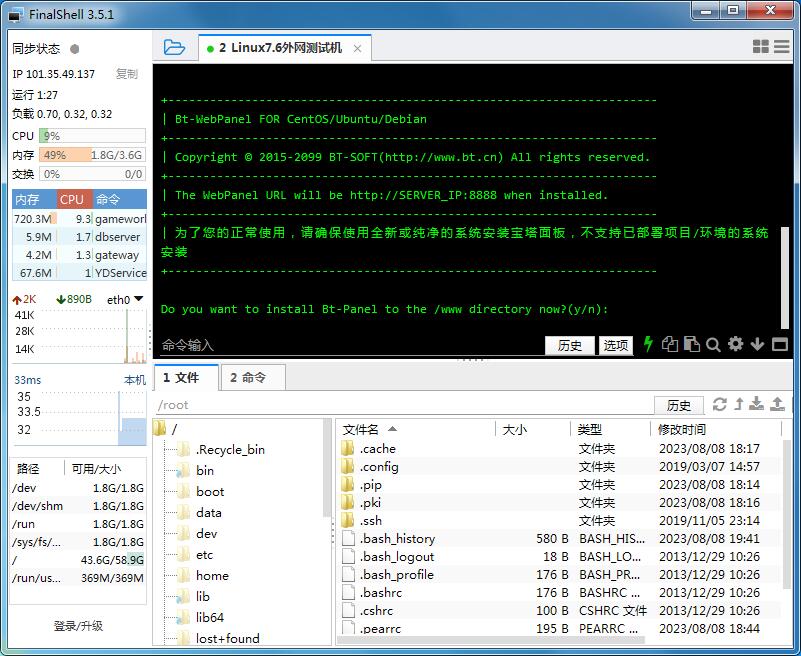Screen dimensions: 801x656
Task: Click the FinalShell app icon in title bar
Action: (x=16, y=14)
